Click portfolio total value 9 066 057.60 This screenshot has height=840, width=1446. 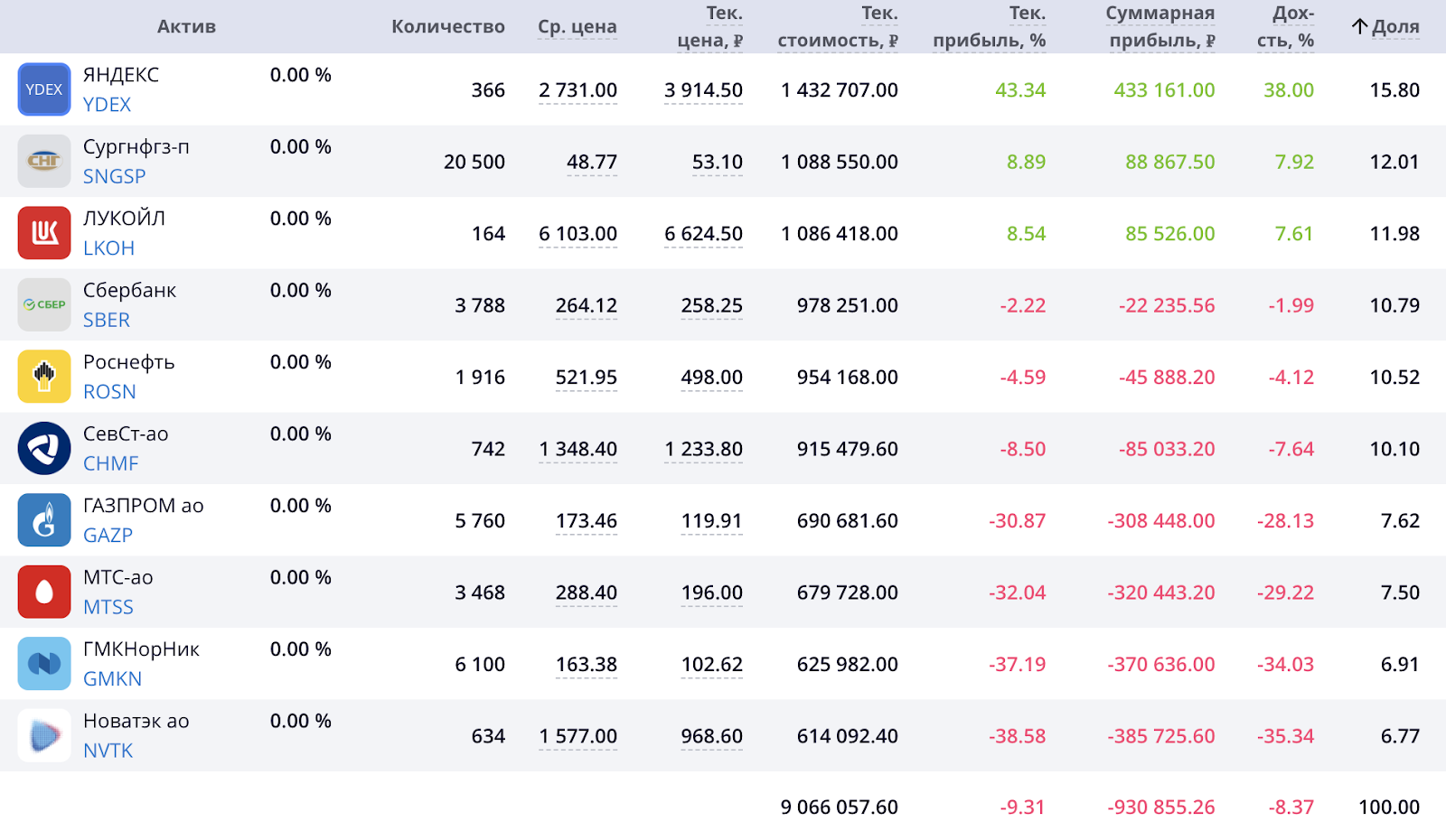point(840,807)
